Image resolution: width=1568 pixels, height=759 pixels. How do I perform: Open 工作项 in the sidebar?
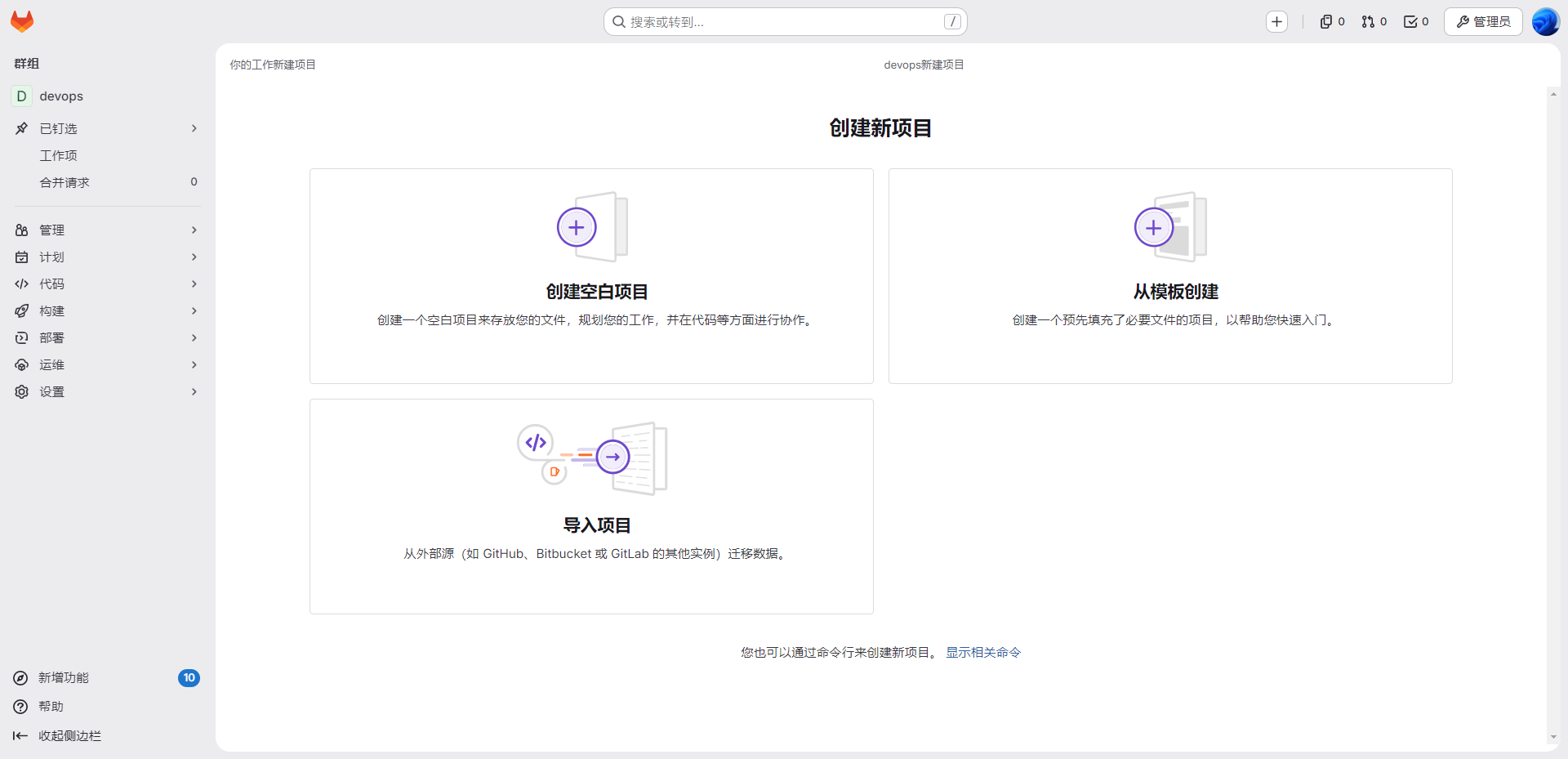point(106,155)
